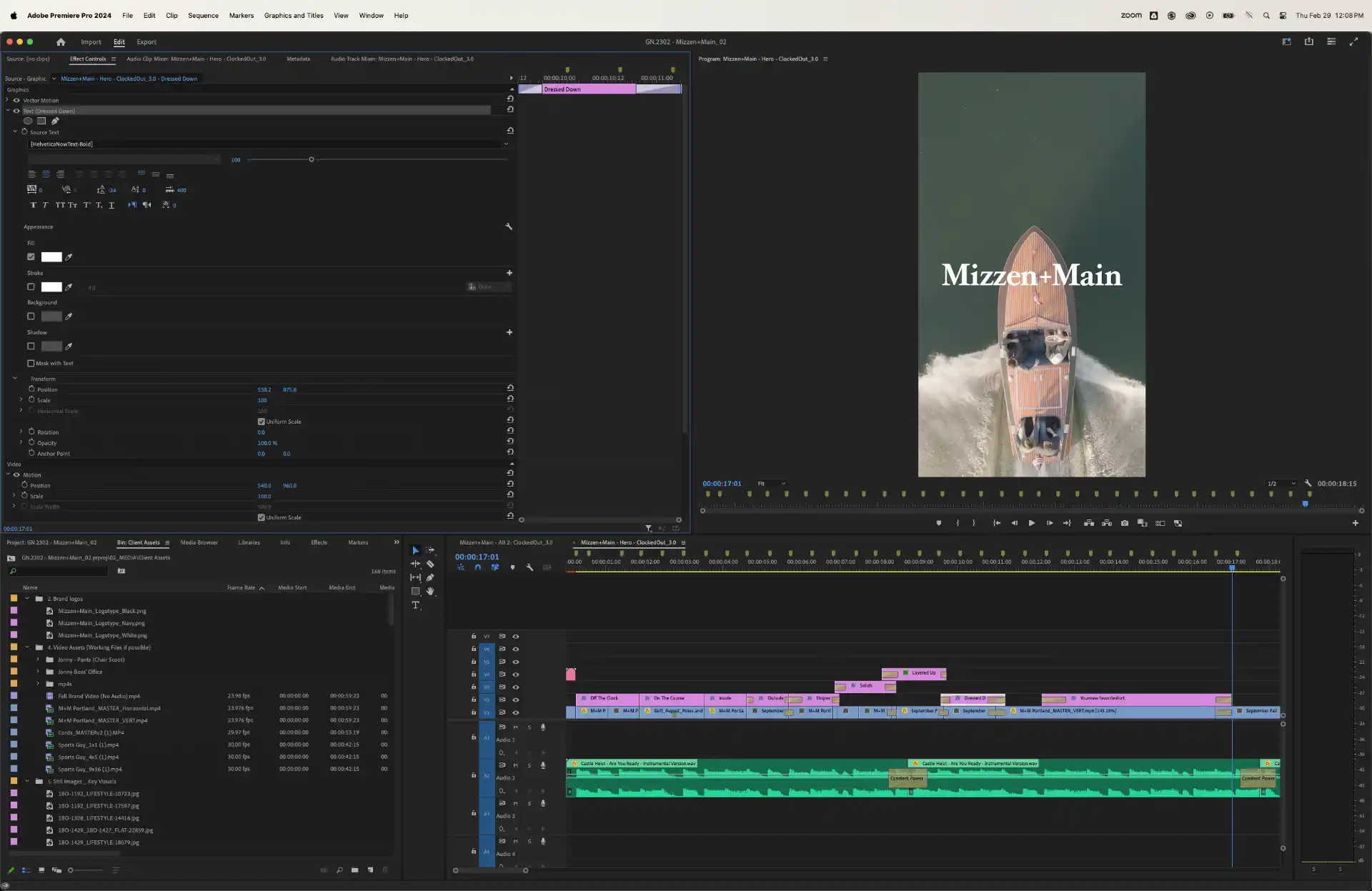Image resolution: width=1372 pixels, height=891 pixels.
Task: Switch to Alt 2- ClockedOut_3.0 sequence tab
Action: 506,542
